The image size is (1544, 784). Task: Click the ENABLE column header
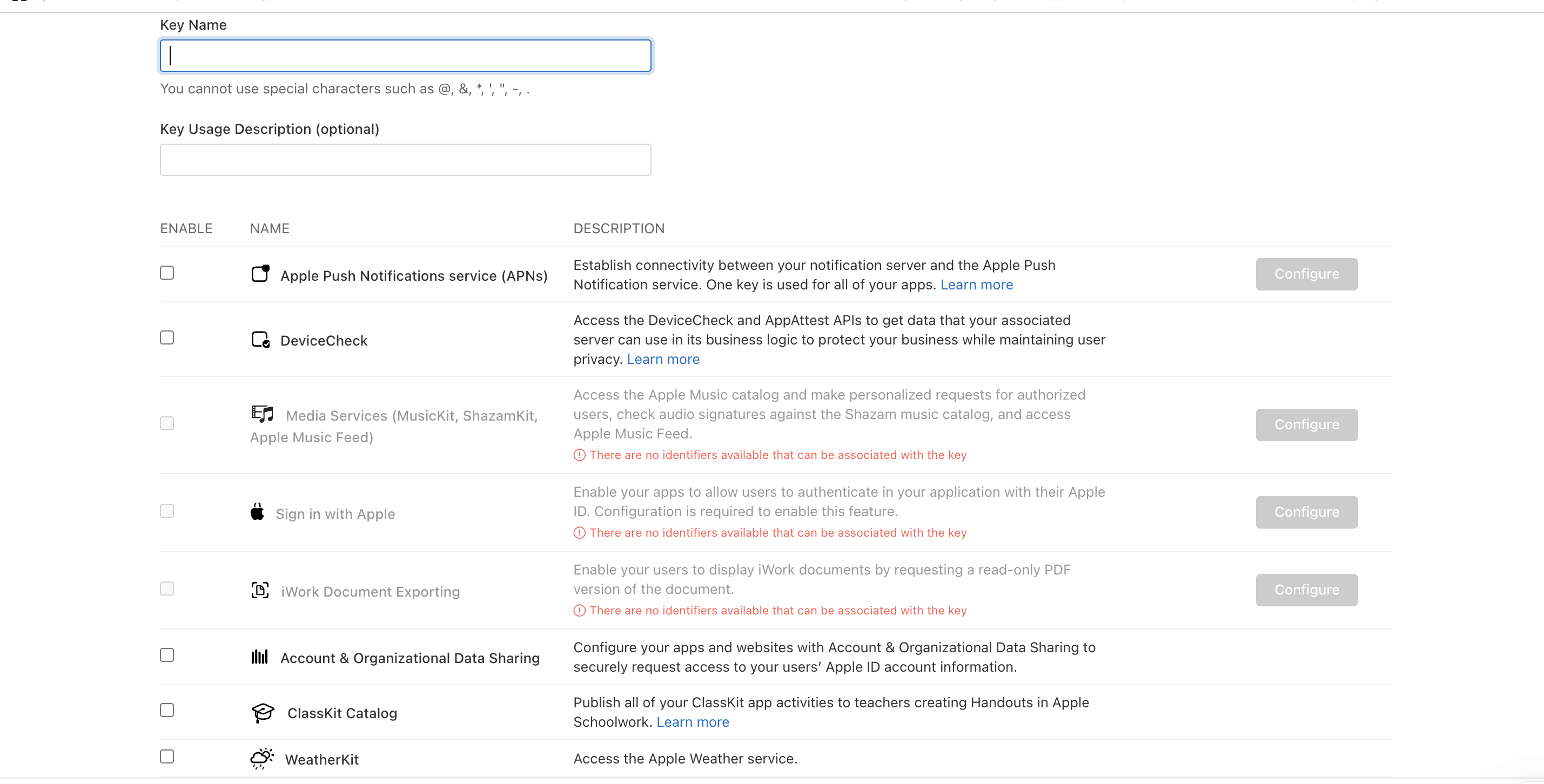tap(186, 229)
